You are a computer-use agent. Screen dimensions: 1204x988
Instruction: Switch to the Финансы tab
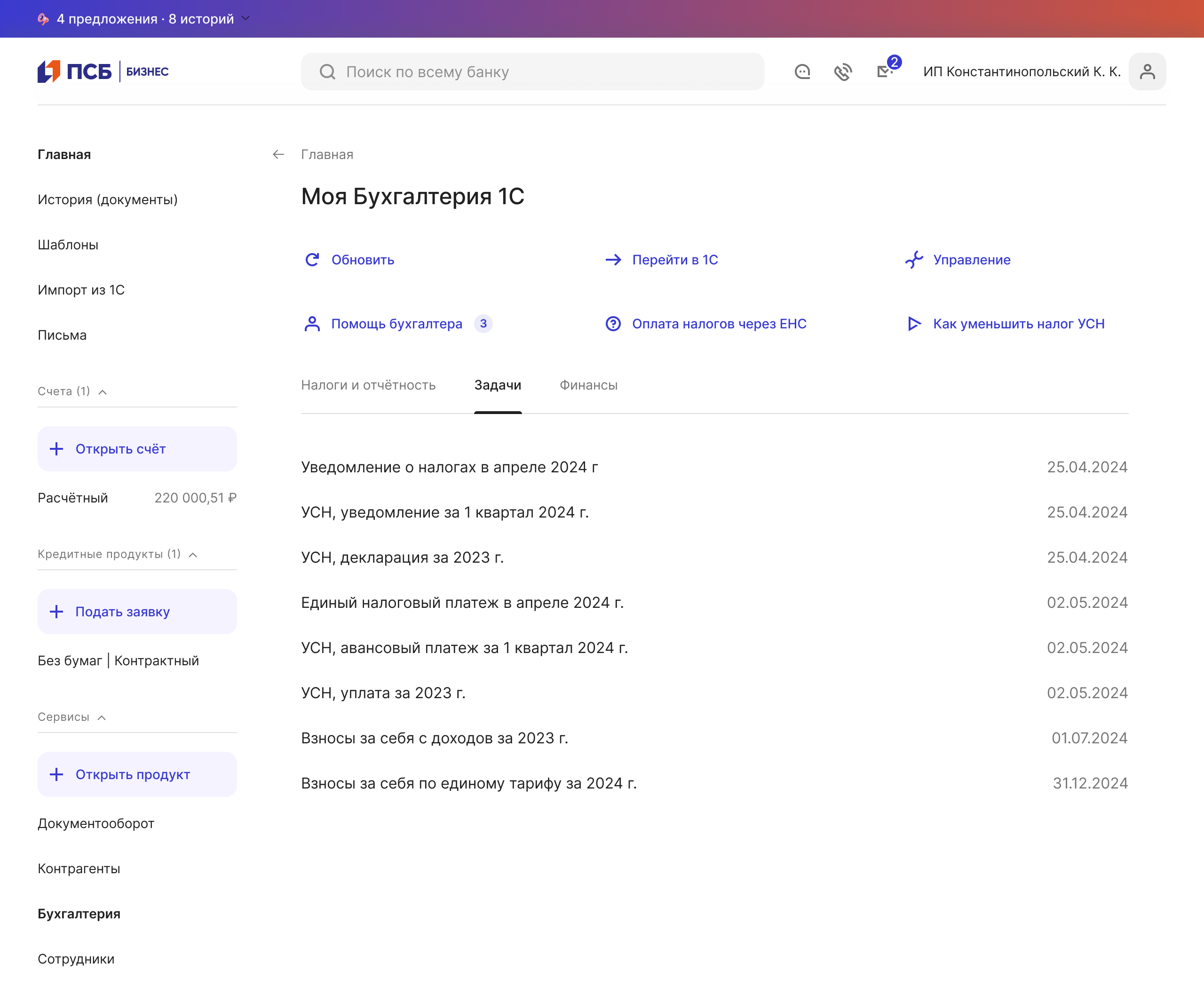[588, 385]
